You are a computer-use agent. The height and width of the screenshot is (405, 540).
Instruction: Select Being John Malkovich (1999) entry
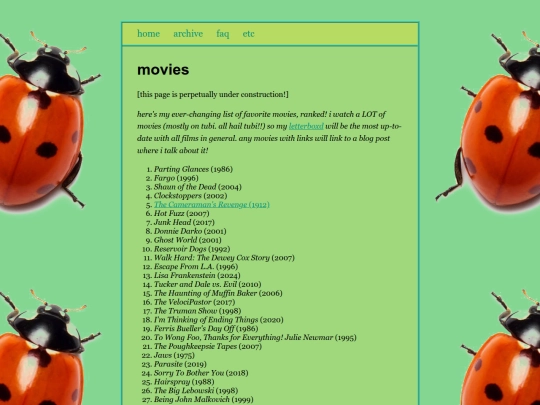point(204,400)
